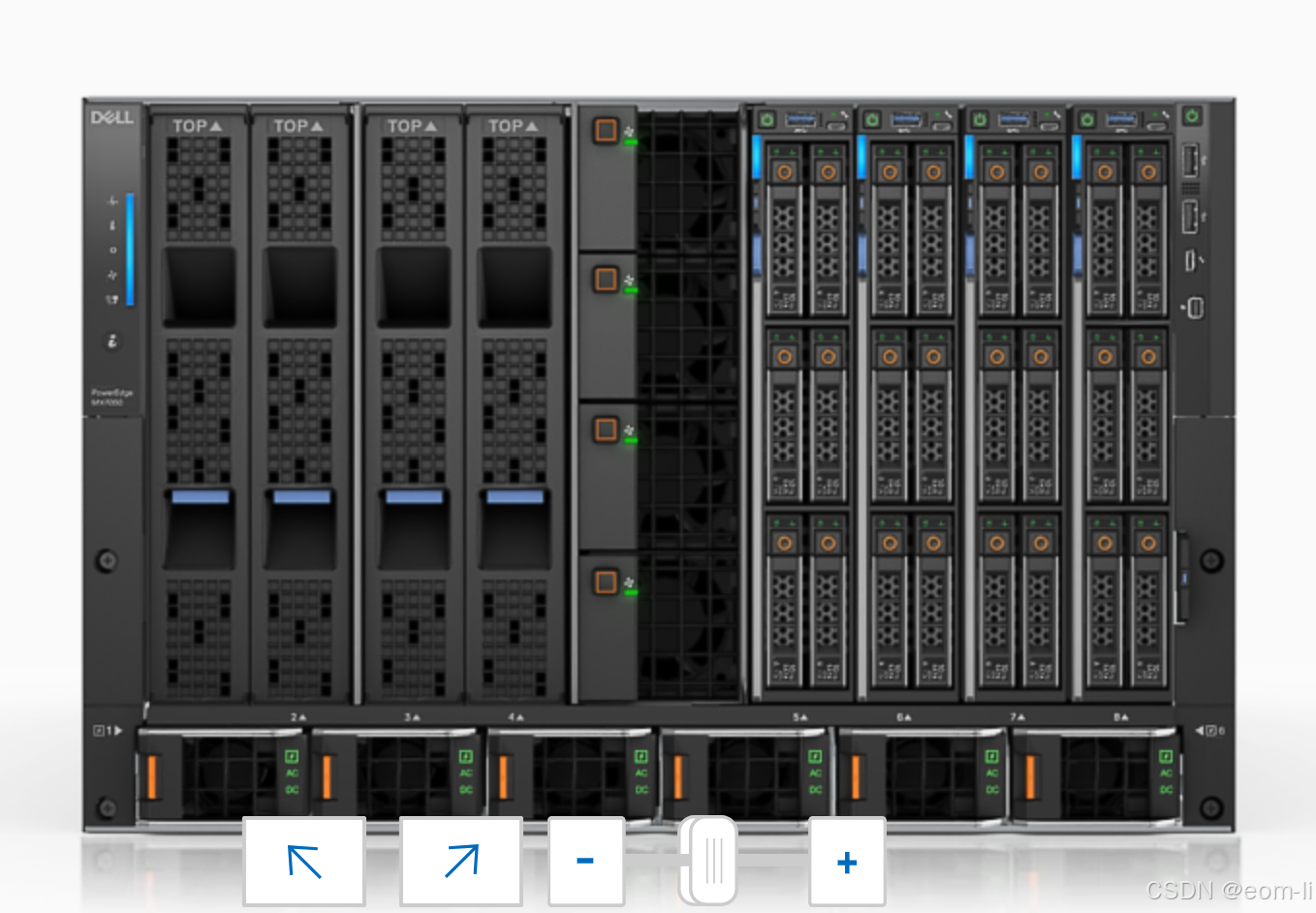Screen dimensions: 1316x913
Task: Click the power button on sled 5
Action: click(768, 116)
